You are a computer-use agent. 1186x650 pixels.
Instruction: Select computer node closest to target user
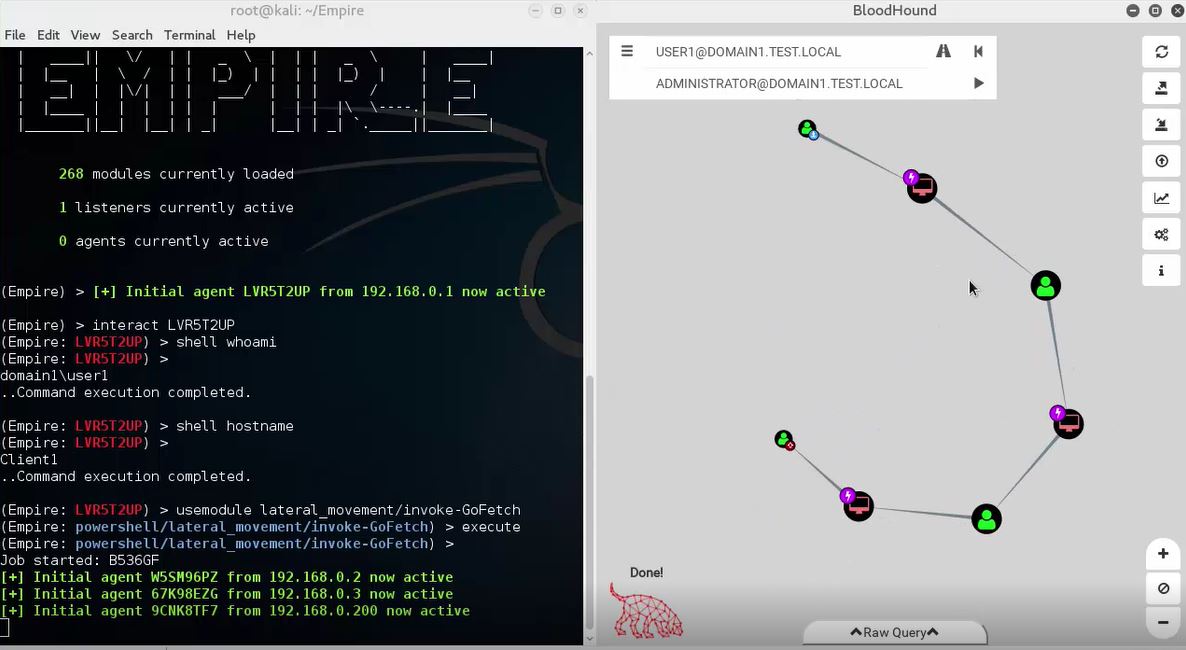(x=858, y=505)
